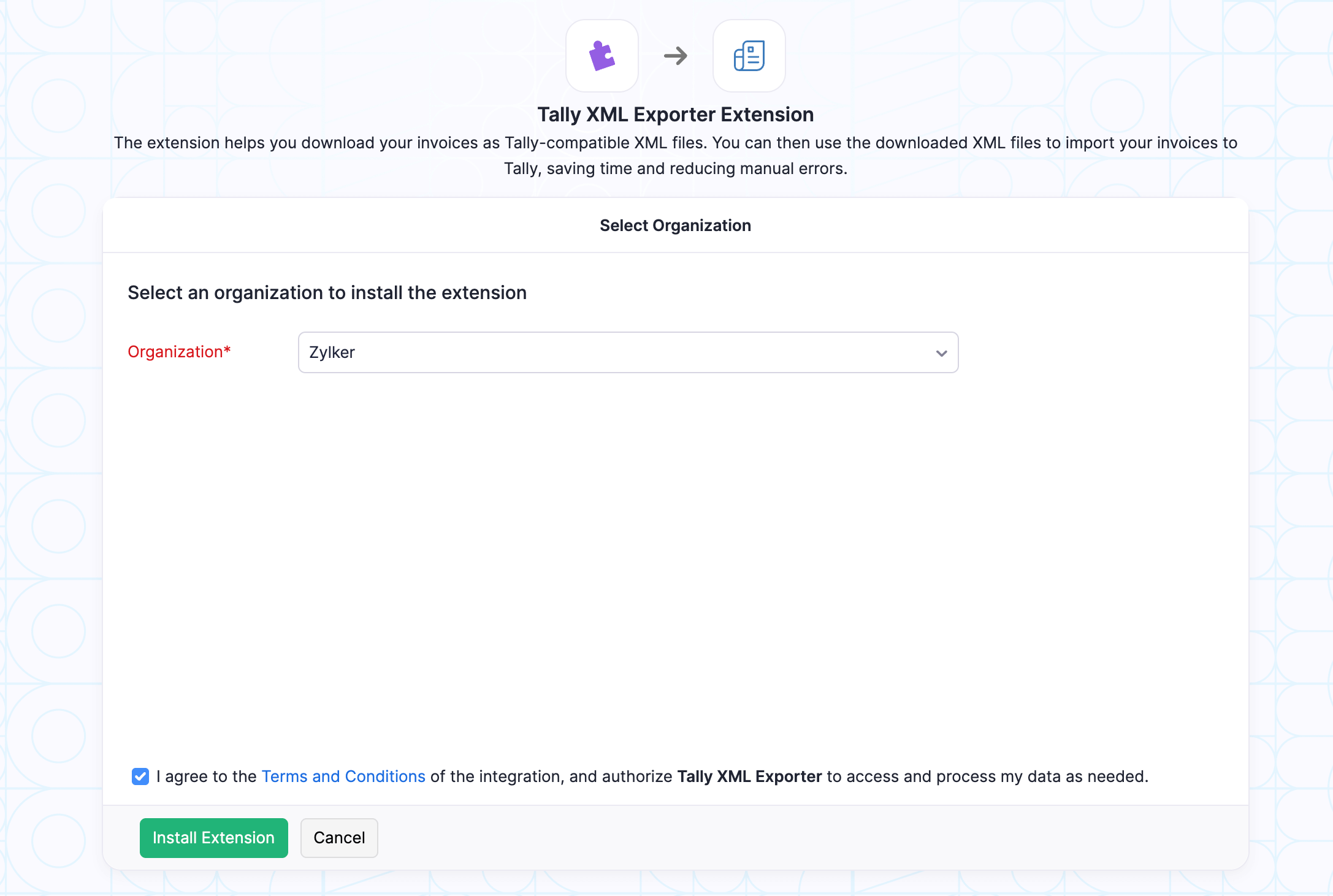Click the Tally XML Exporter Extension title
The image size is (1333, 896).
(x=675, y=115)
